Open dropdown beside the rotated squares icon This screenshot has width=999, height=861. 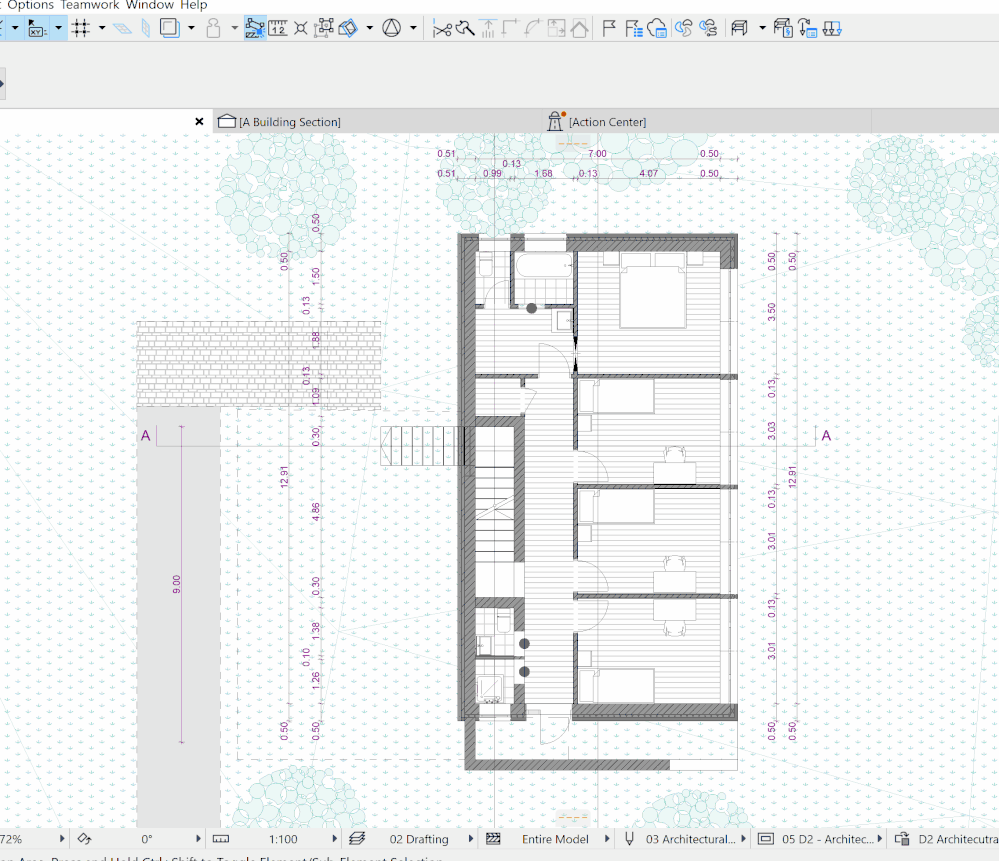click(370, 28)
